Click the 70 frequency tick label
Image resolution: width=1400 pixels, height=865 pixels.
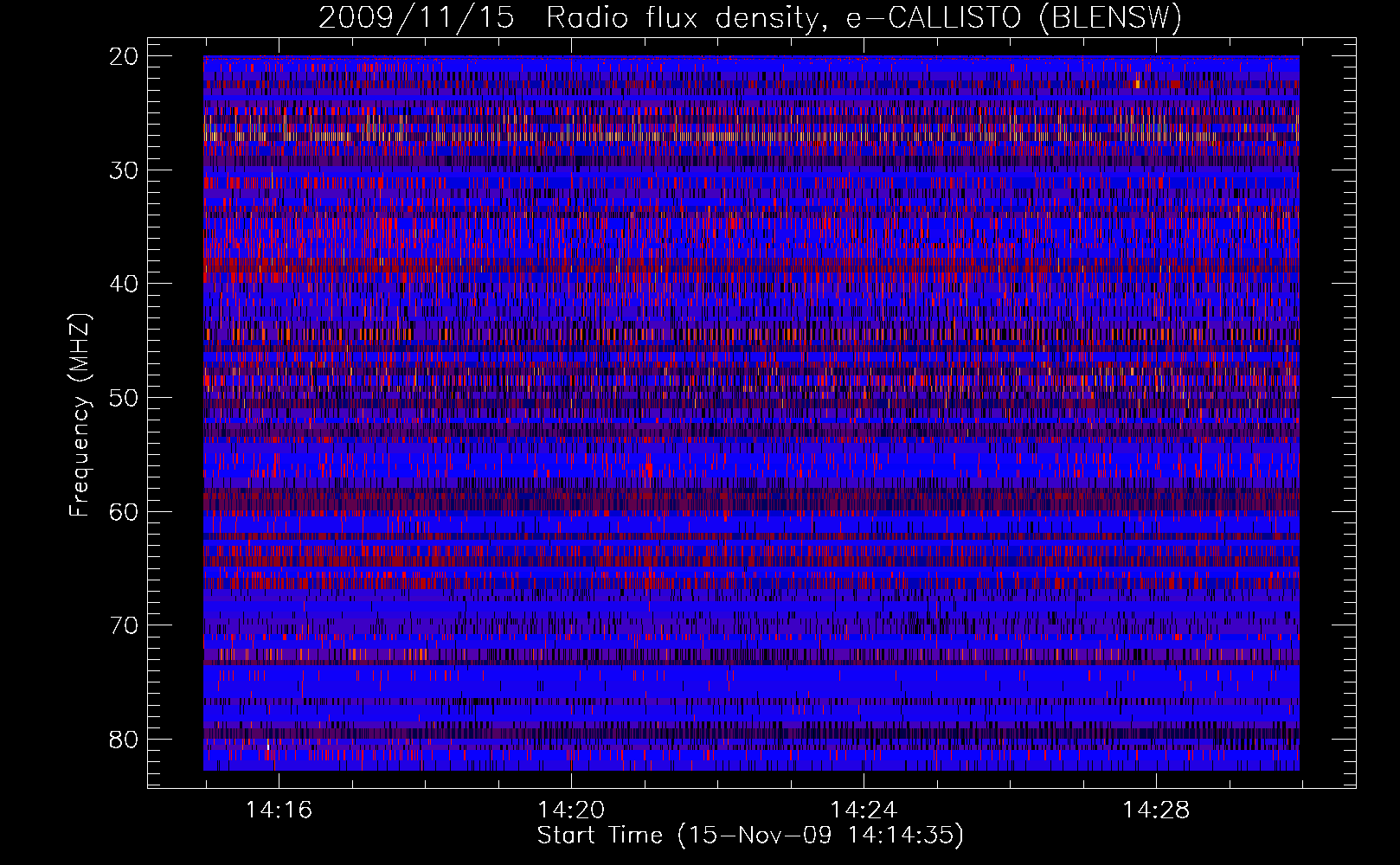coord(125,625)
